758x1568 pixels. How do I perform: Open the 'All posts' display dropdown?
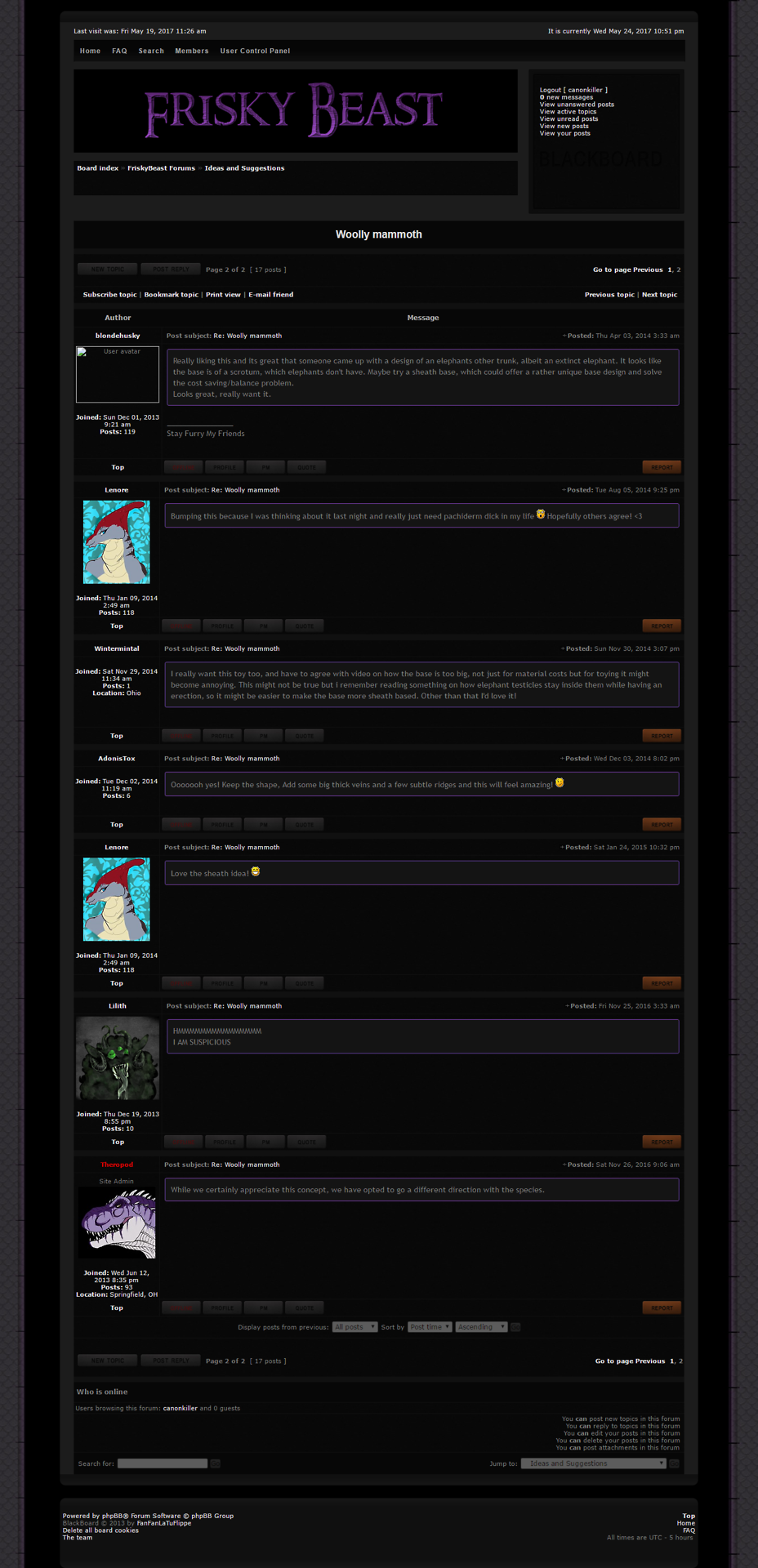[354, 1327]
